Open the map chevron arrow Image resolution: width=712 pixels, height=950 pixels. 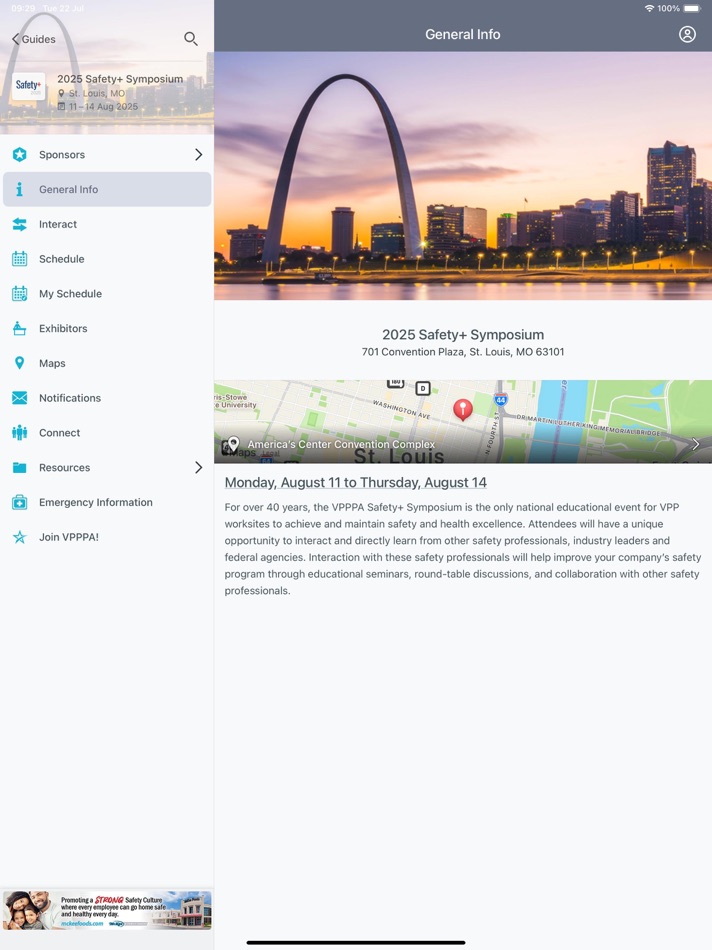pyautogui.click(x=696, y=444)
